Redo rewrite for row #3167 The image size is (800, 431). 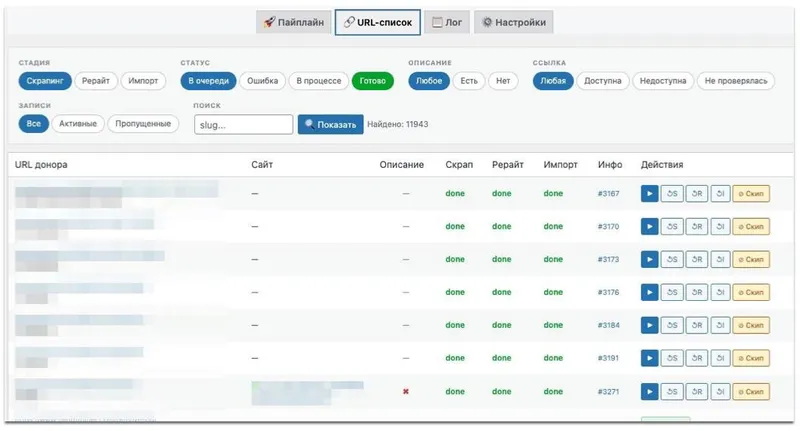[697, 194]
